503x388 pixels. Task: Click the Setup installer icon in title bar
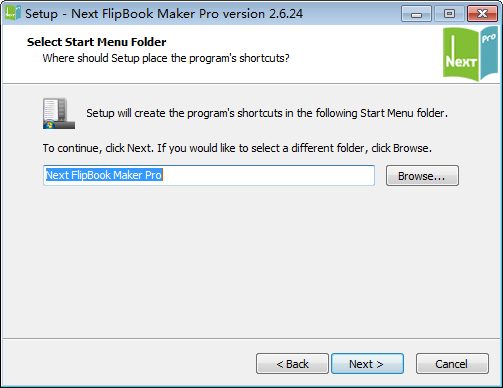(12, 13)
